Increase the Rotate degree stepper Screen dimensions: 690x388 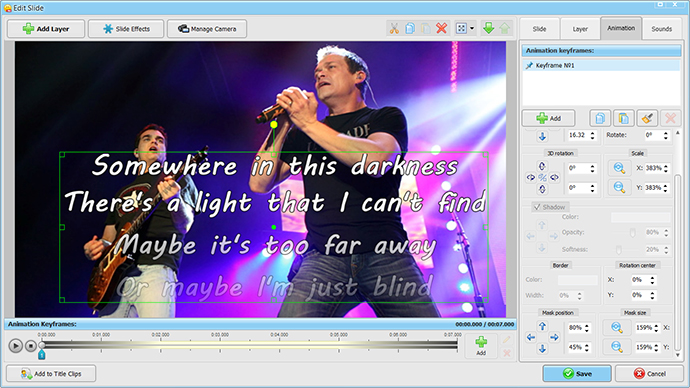point(666,133)
